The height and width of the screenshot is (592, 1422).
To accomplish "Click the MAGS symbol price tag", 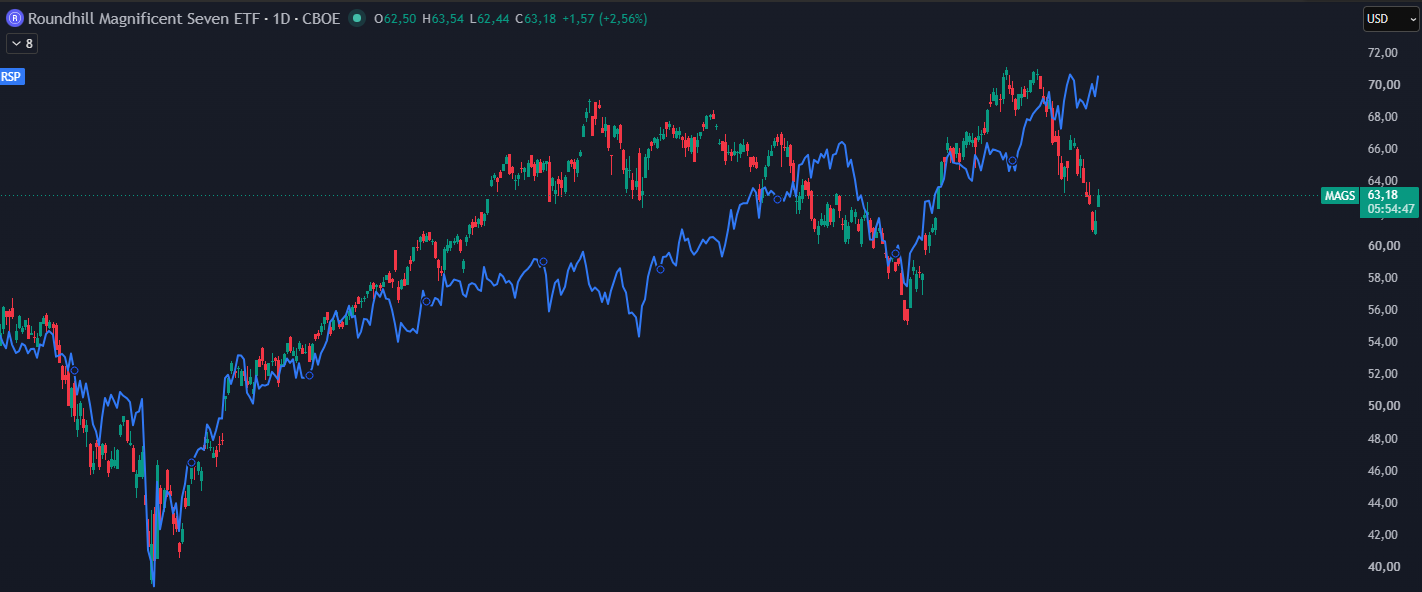I will [x=1340, y=196].
